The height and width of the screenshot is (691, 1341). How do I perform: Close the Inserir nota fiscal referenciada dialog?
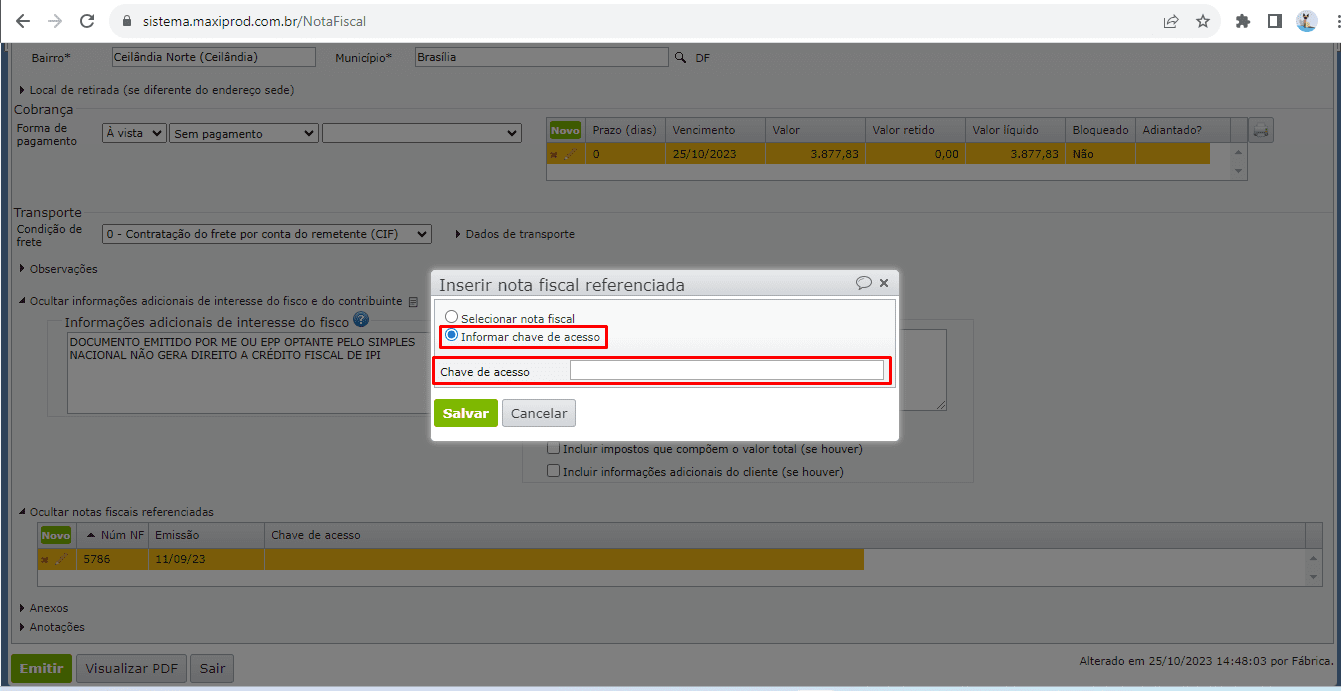884,283
